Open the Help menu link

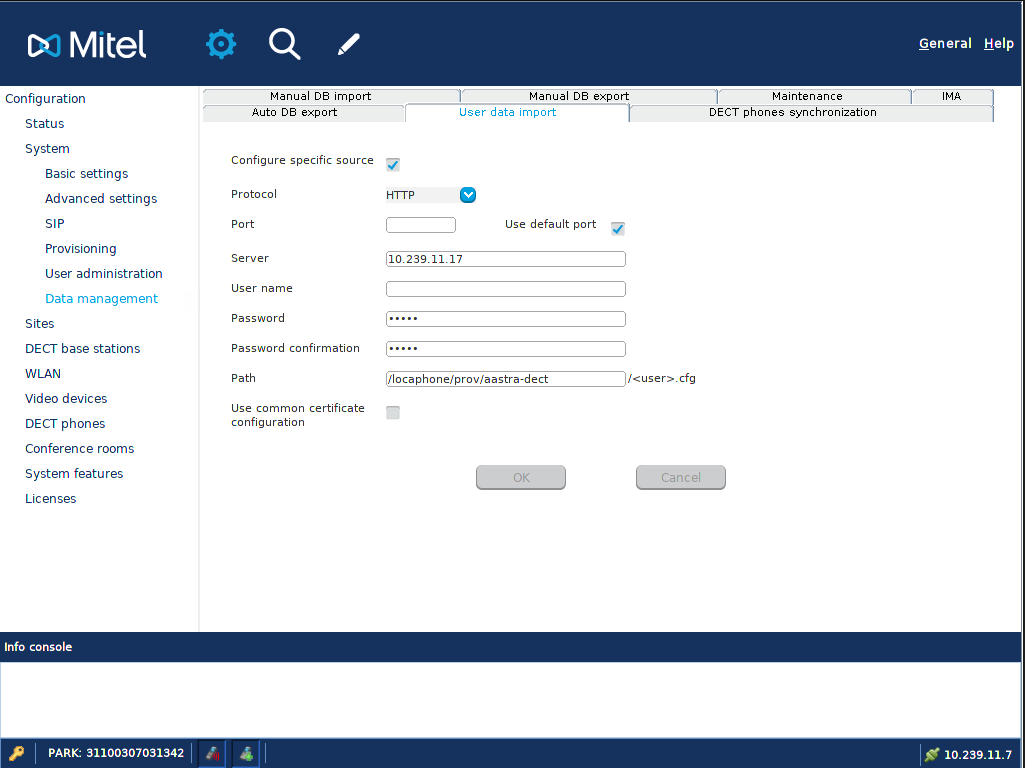pyautogui.click(x=998, y=44)
